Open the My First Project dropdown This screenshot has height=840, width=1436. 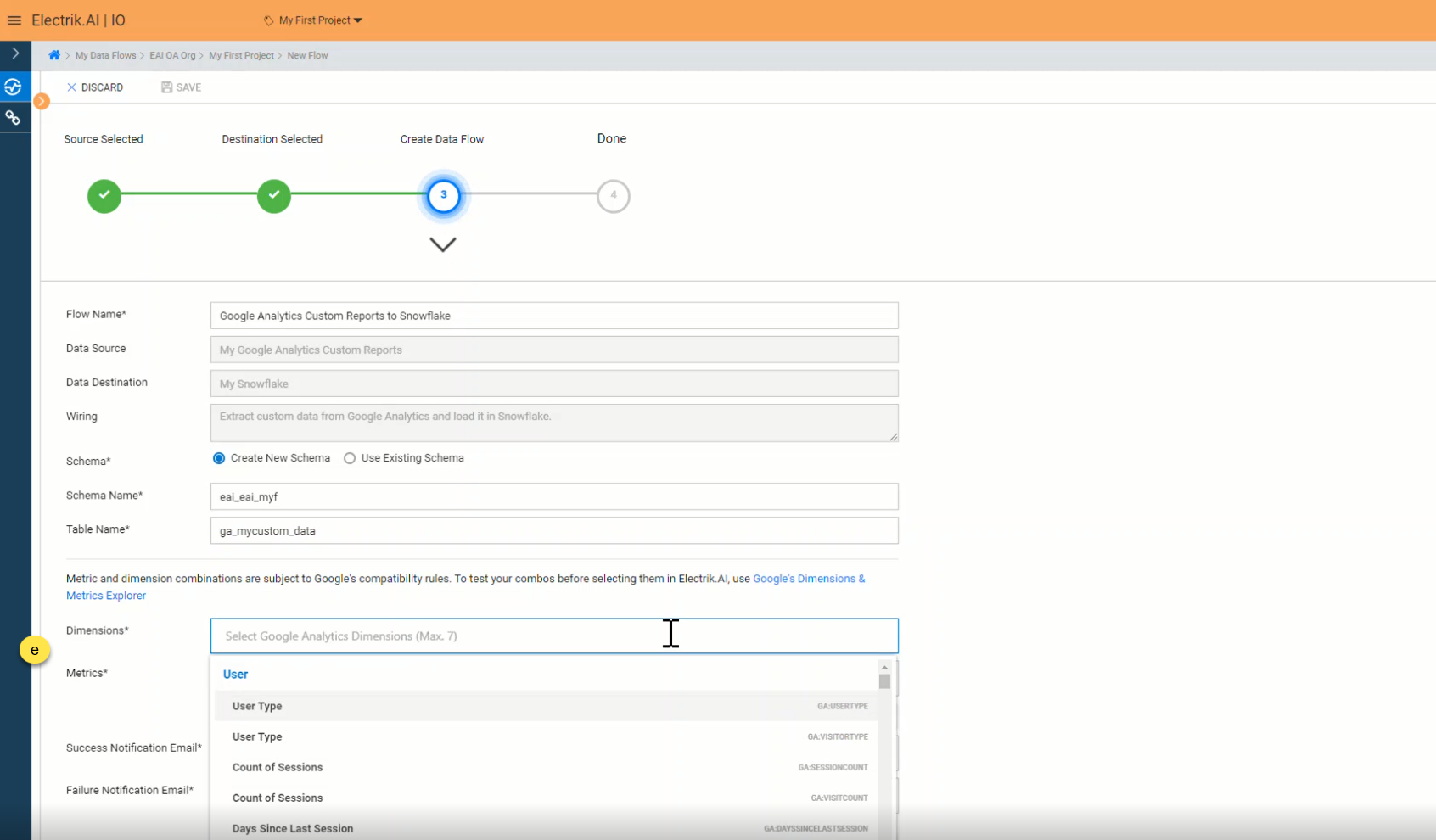pos(313,20)
